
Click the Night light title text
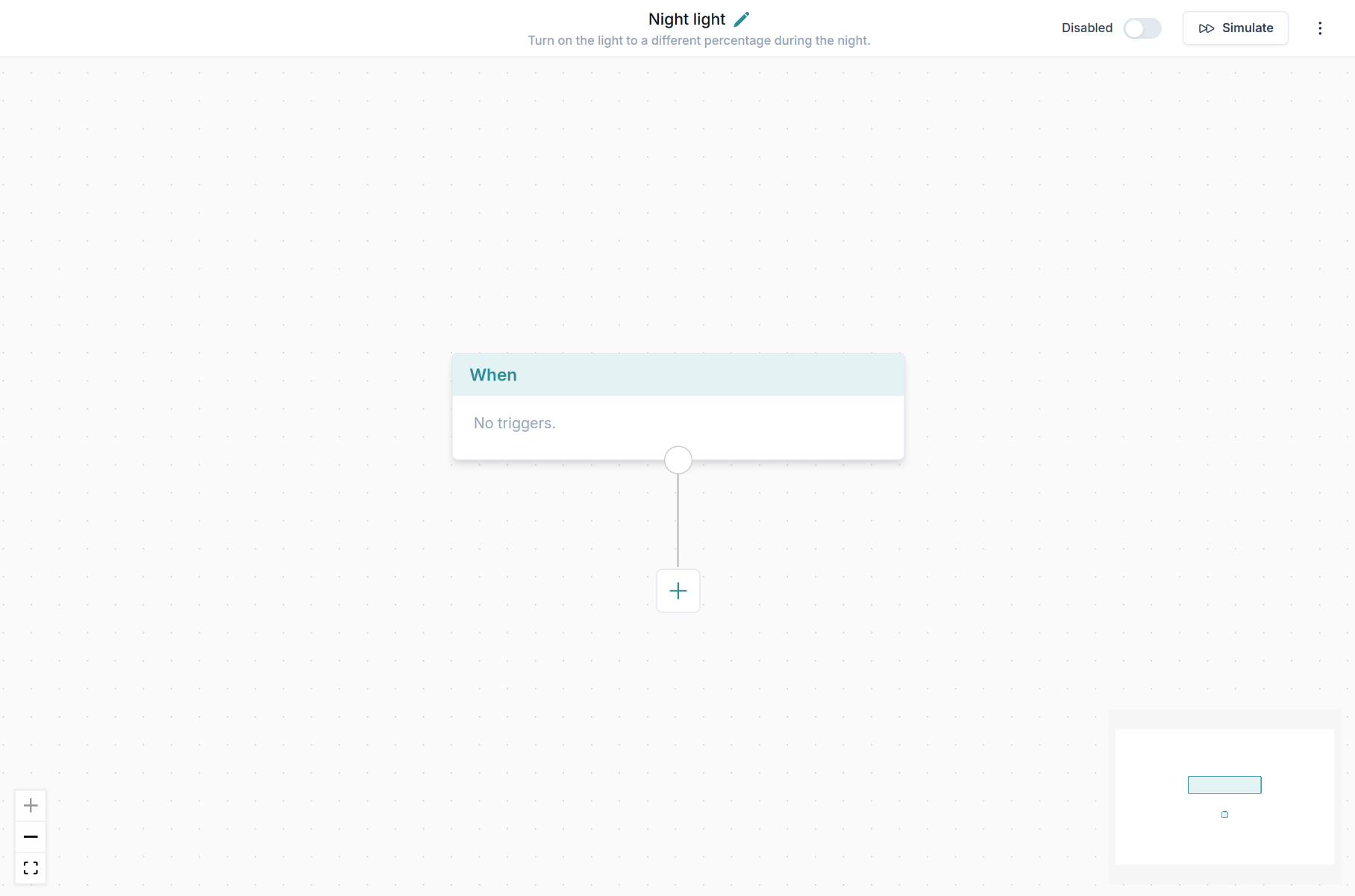tap(686, 19)
